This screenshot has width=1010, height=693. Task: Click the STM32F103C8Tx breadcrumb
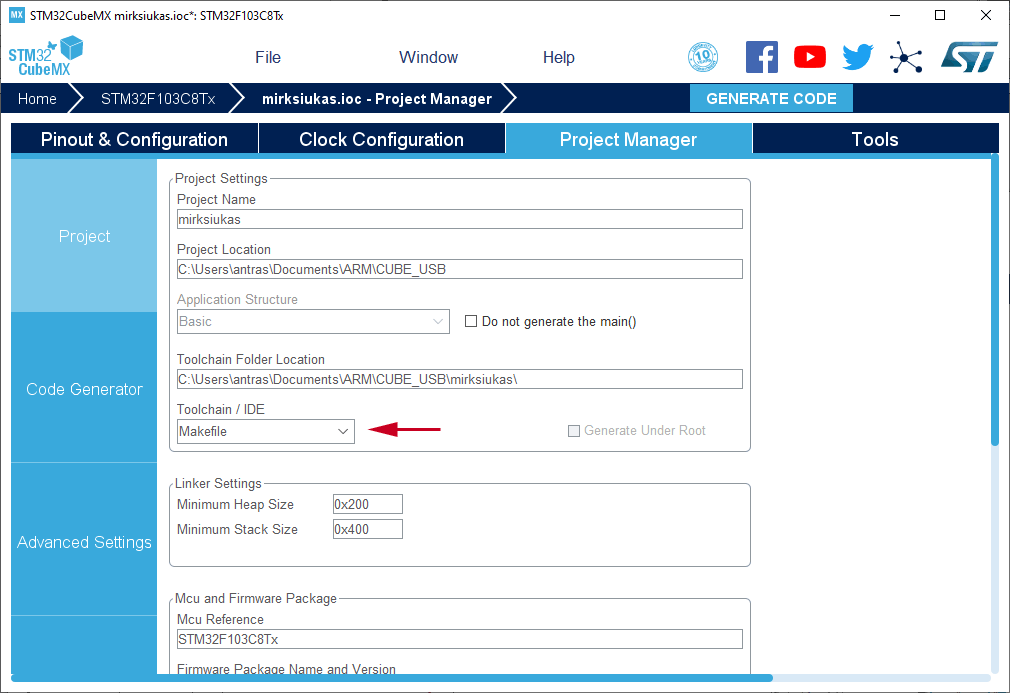pos(158,99)
